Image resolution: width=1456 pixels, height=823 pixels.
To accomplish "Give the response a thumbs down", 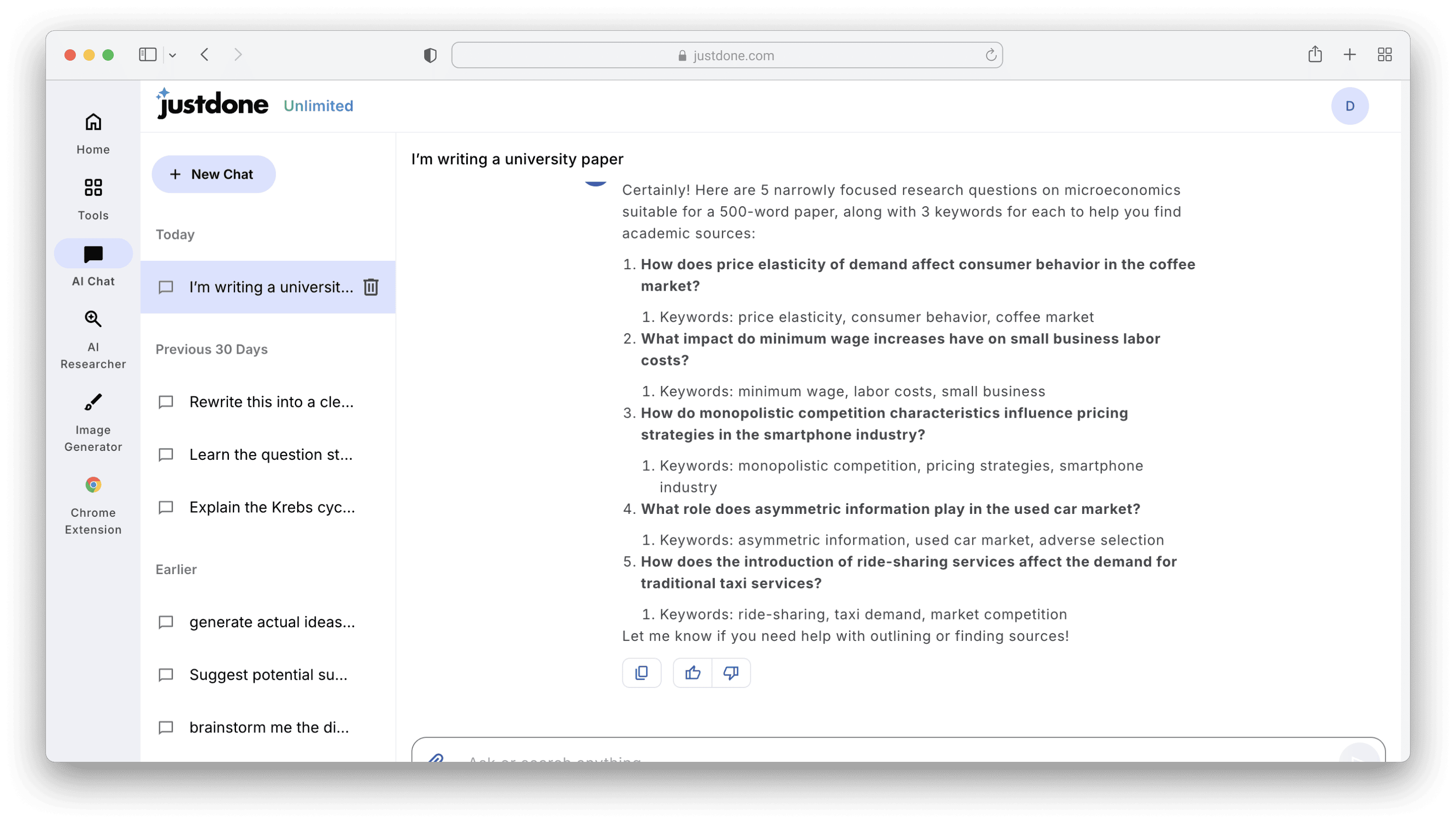I will coord(731,673).
